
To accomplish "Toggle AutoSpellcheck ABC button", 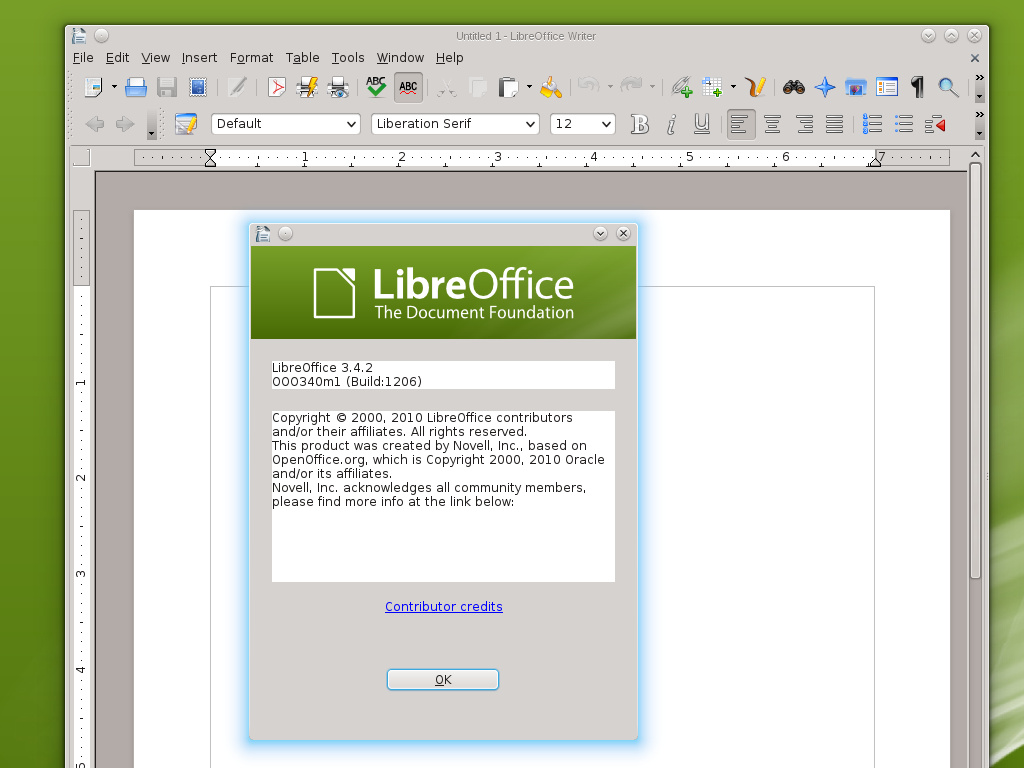I will click(x=408, y=87).
